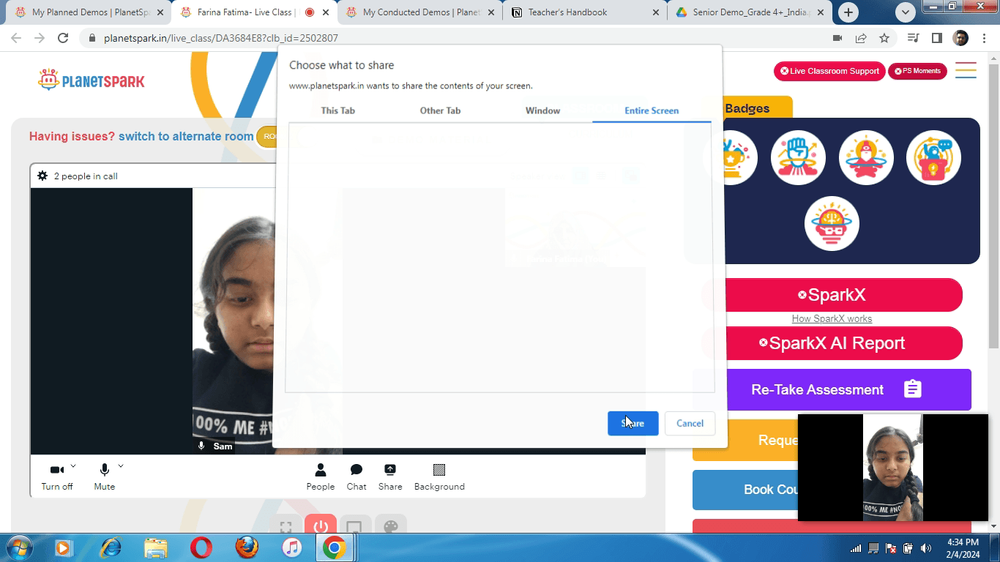Image resolution: width=1000 pixels, height=562 pixels.
Task: Open Live Classroom Support
Action: tap(829, 71)
